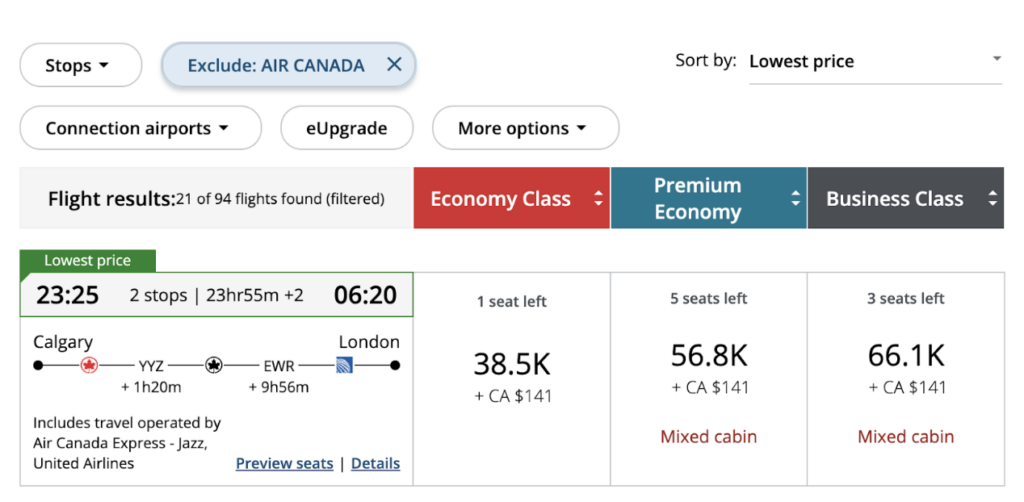The image size is (1024, 502).
Task: Toggle the eUpgrade filter
Action: point(346,128)
